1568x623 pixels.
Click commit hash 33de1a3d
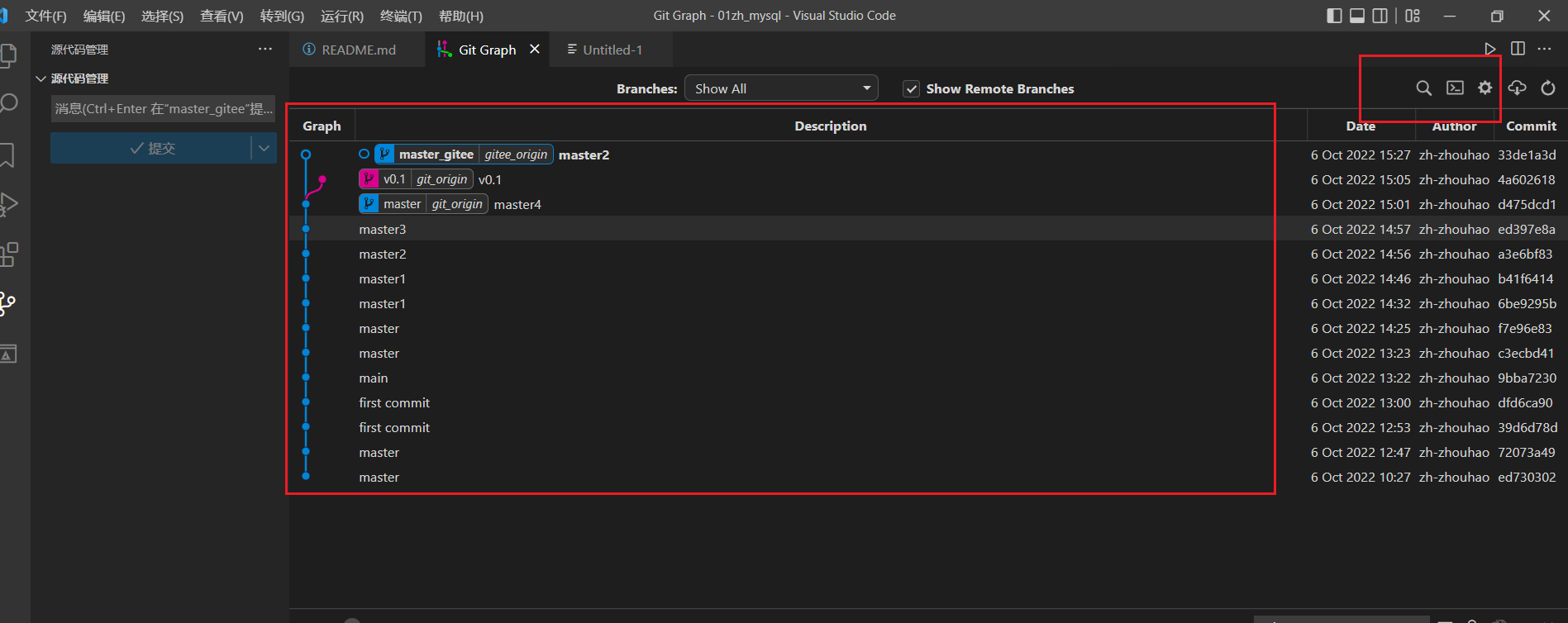tap(1527, 155)
